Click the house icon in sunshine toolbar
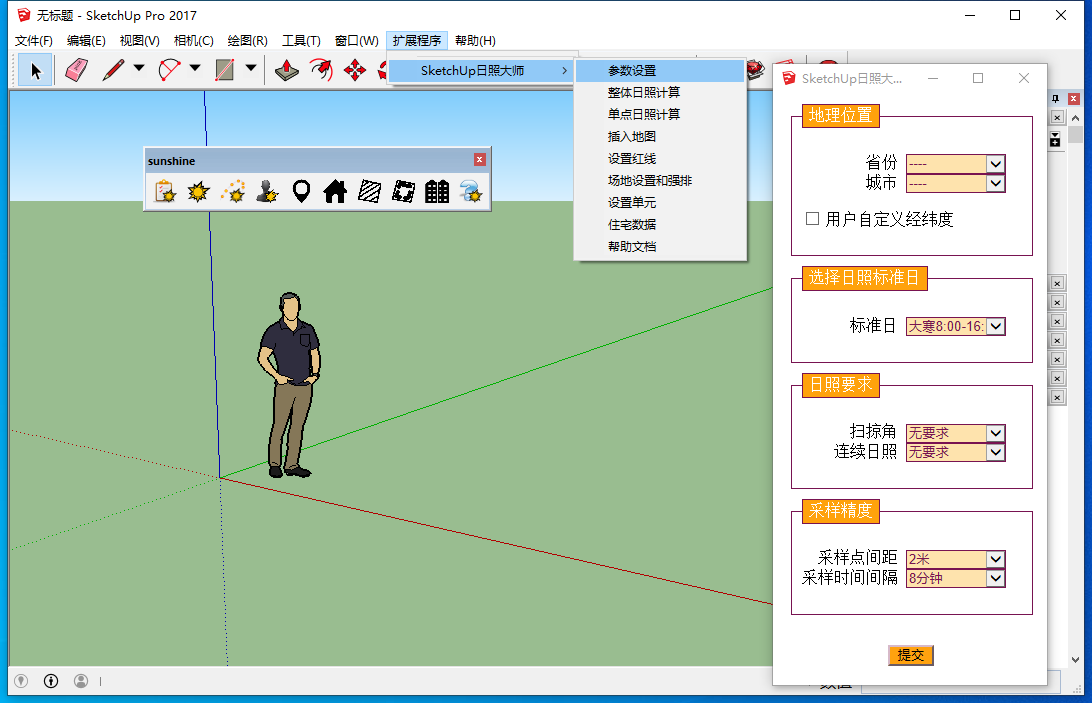Viewport: 1092px width, 703px height. coord(335,191)
